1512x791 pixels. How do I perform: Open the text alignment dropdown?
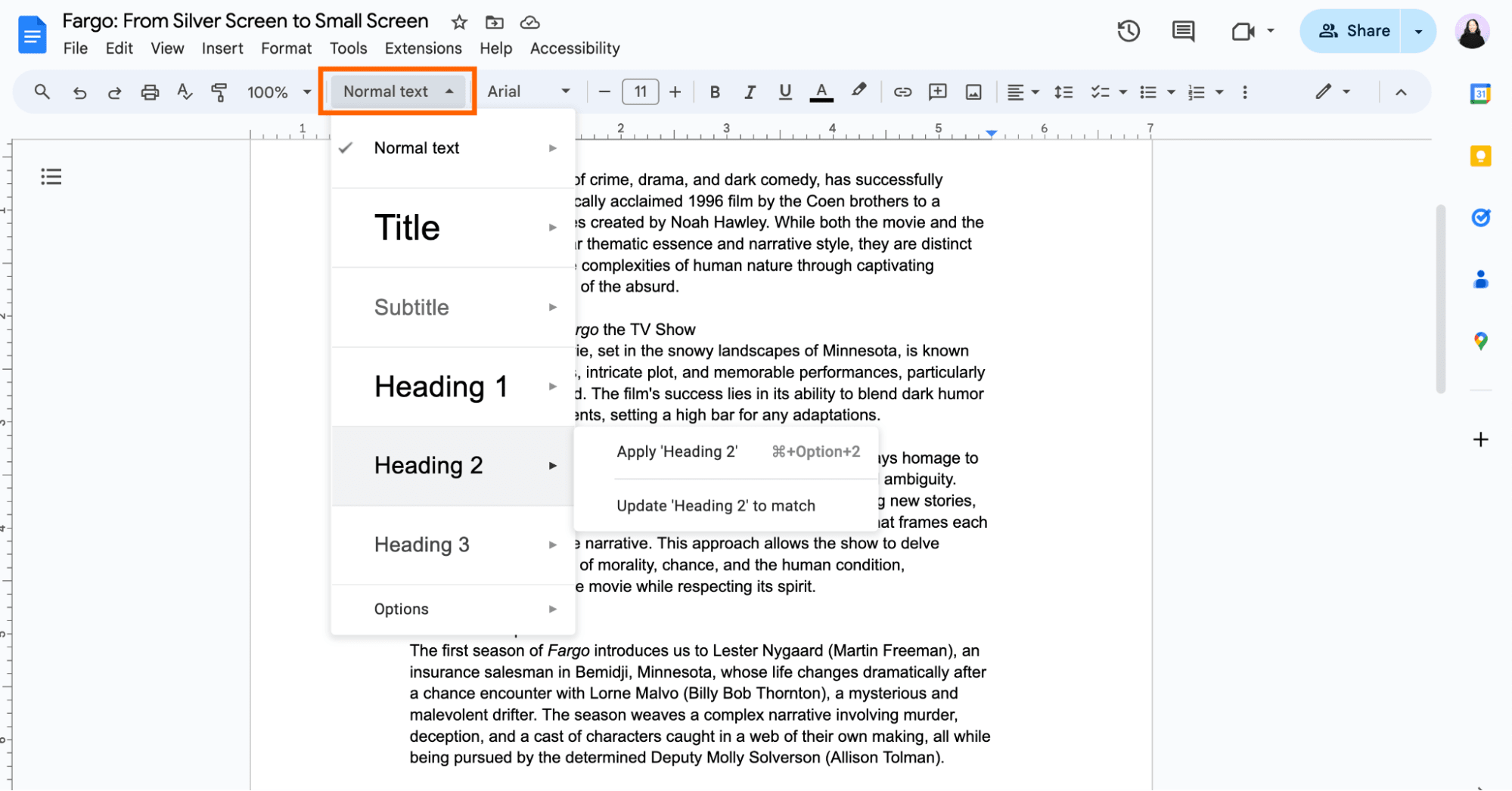(x=1023, y=92)
